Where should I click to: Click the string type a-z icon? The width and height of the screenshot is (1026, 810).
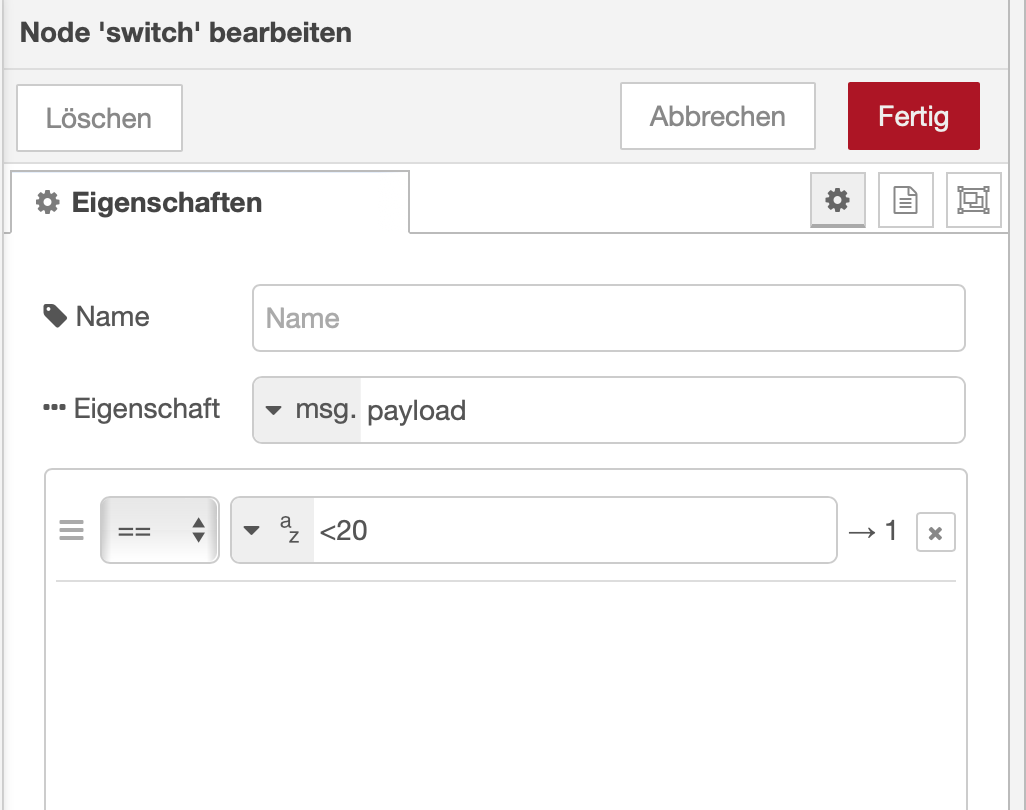pos(289,530)
